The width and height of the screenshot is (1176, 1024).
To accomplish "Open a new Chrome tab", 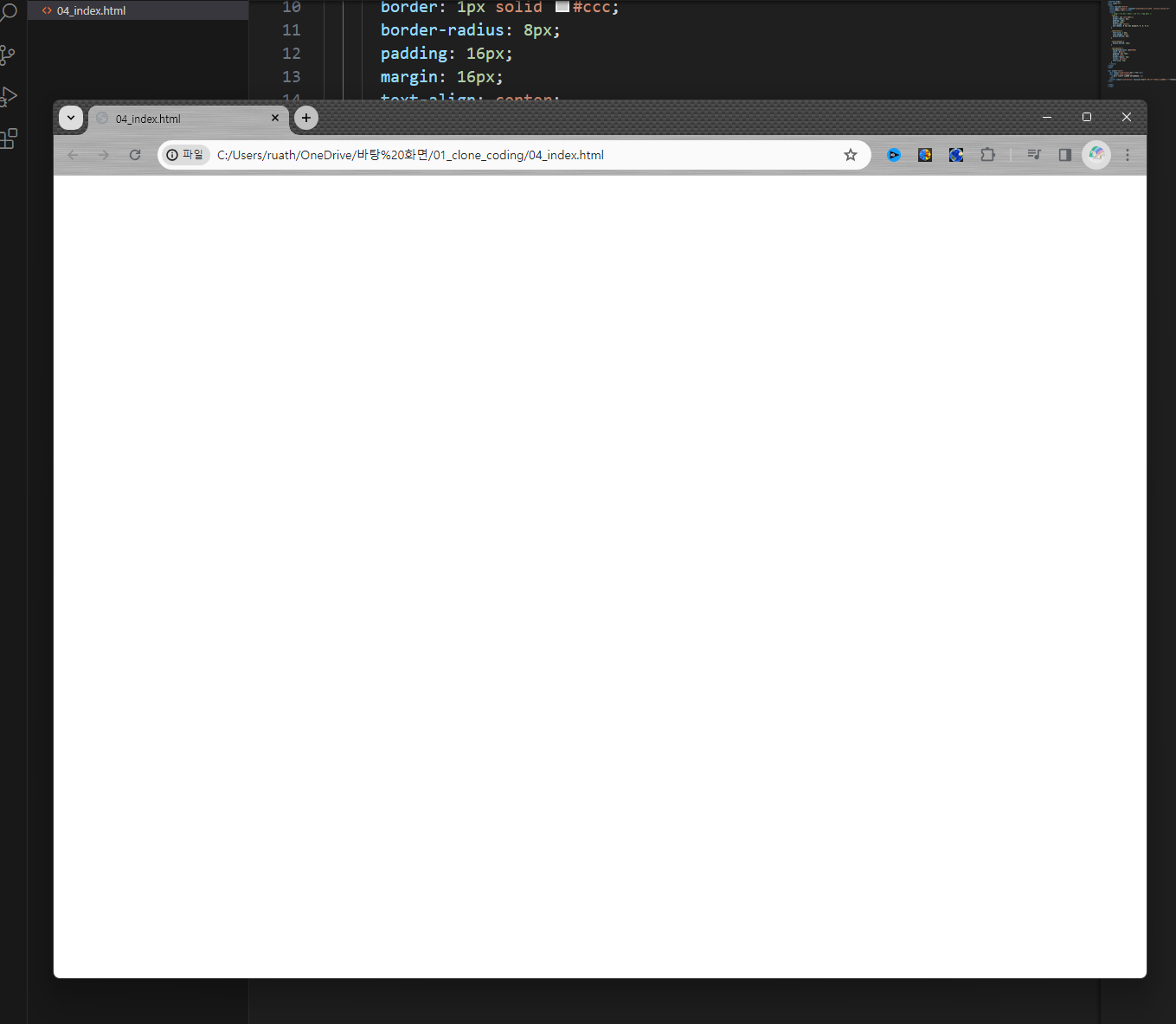I will [x=306, y=118].
